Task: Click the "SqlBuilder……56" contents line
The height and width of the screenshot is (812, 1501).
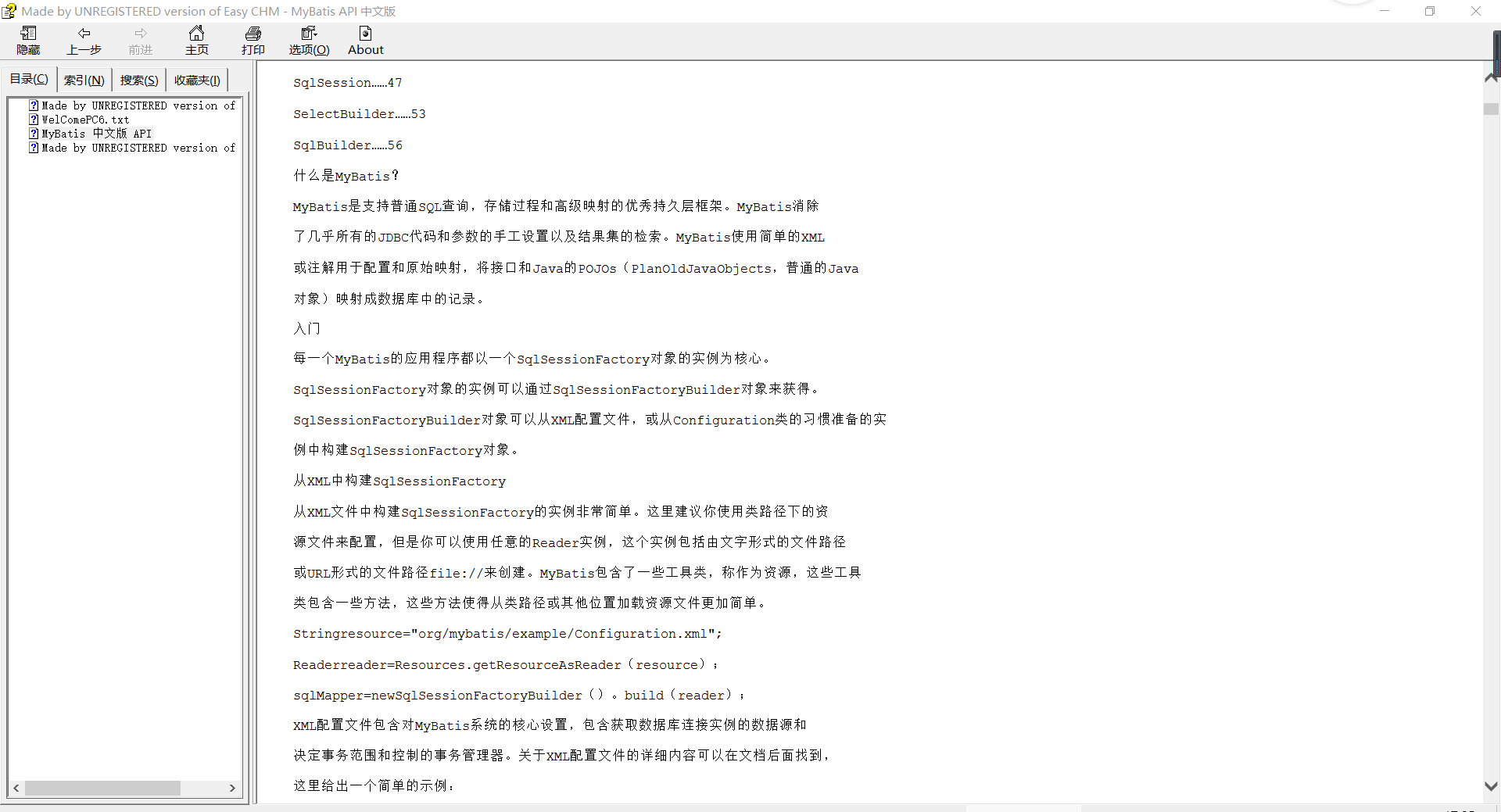Action: coord(348,145)
